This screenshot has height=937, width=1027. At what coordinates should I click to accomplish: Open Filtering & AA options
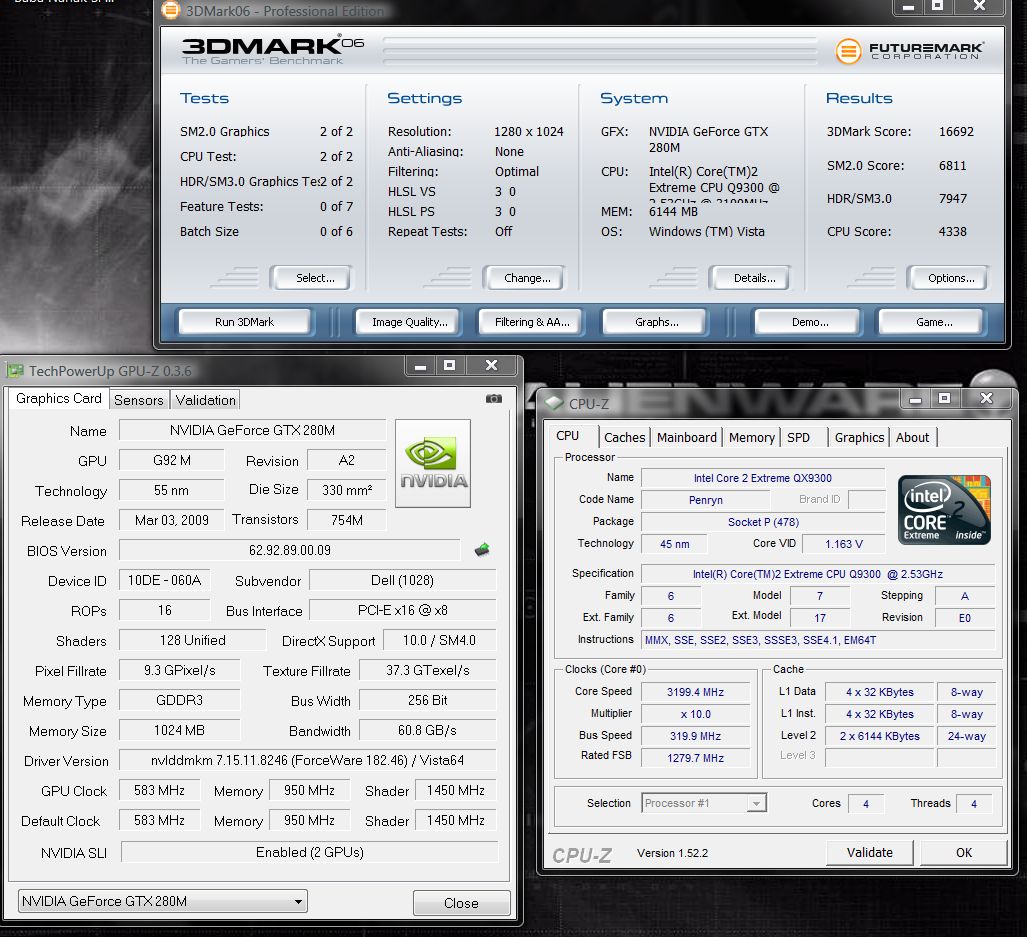532,322
